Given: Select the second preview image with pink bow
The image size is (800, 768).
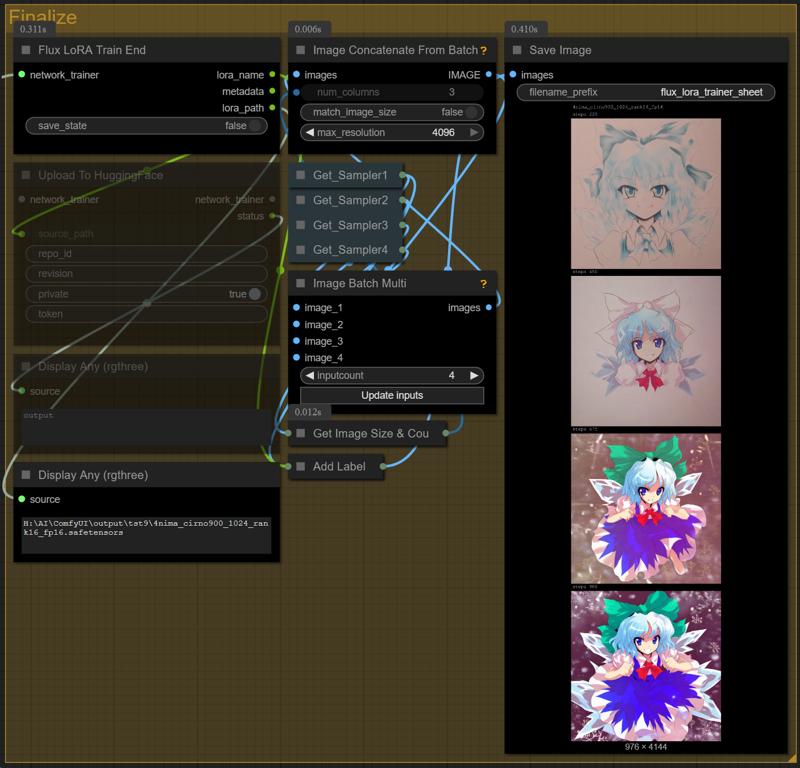Looking at the screenshot, I should 646,351.
